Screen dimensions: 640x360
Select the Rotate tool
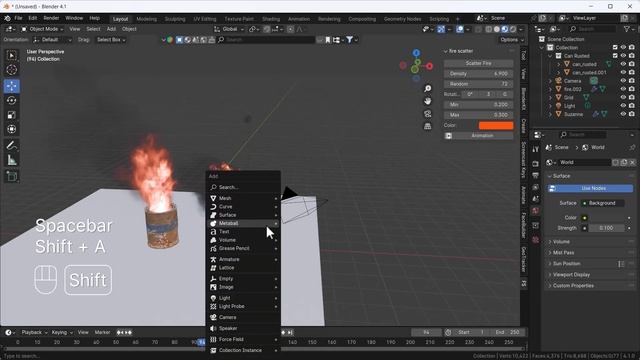(x=11, y=100)
